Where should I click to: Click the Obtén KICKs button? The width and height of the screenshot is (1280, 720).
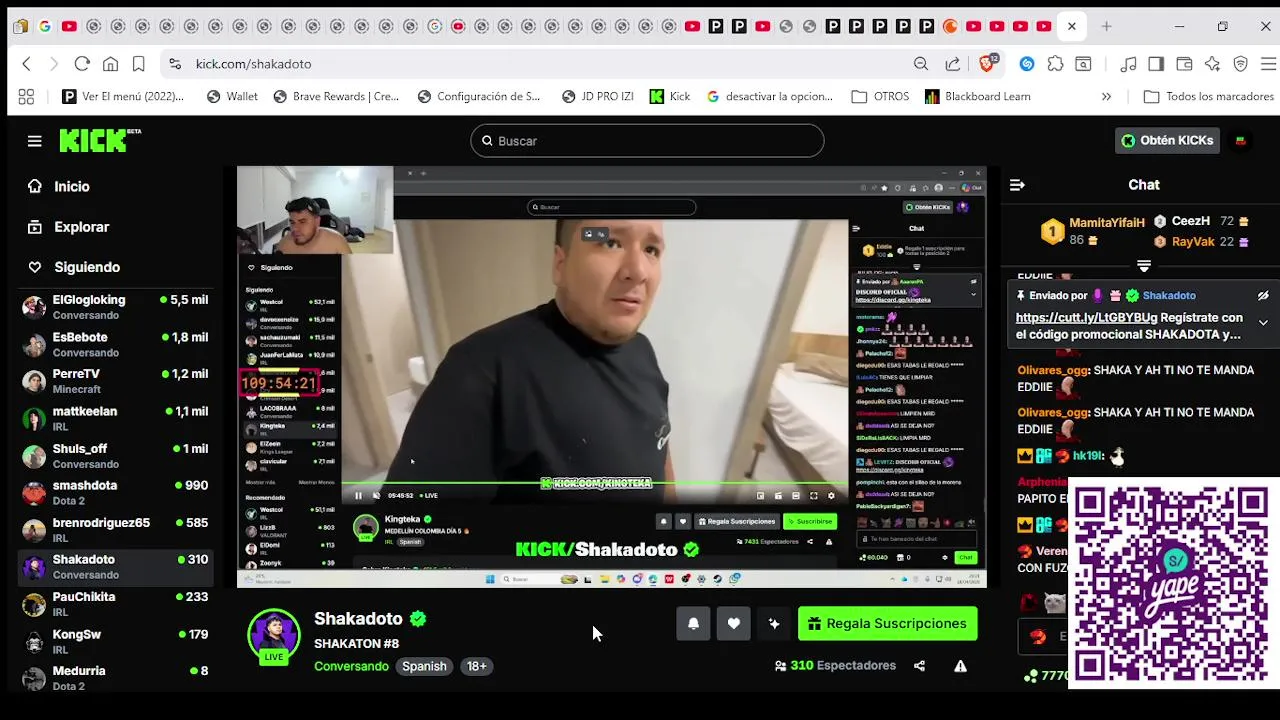tap(1167, 140)
